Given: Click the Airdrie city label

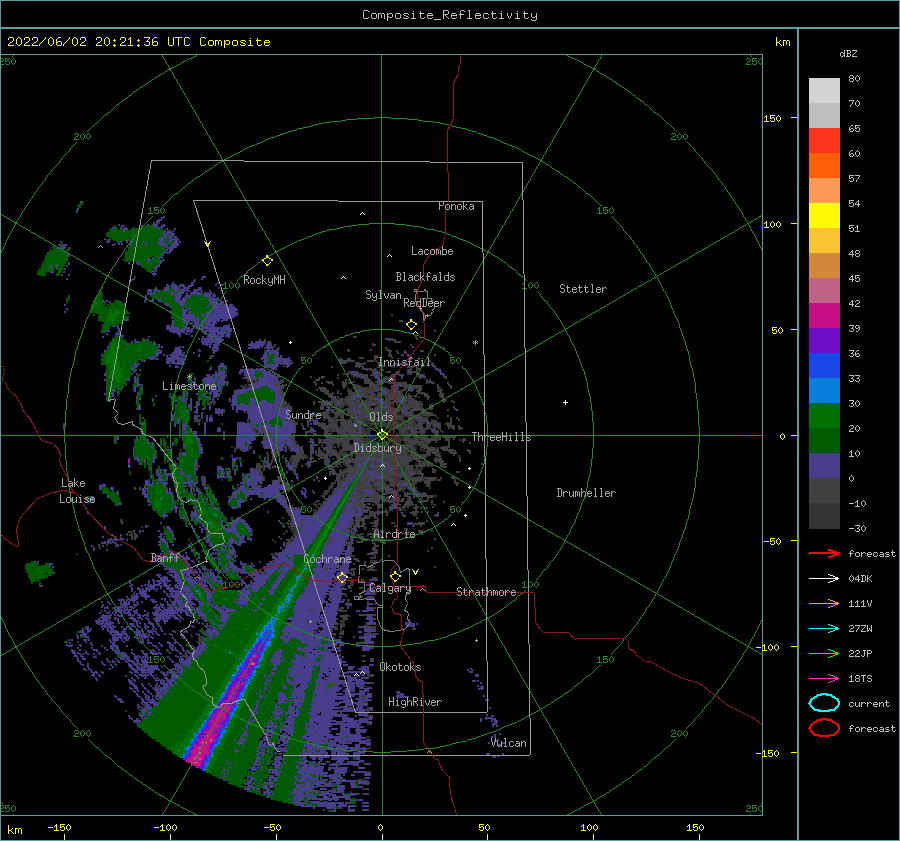Looking at the screenshot, I should point(394,534).
